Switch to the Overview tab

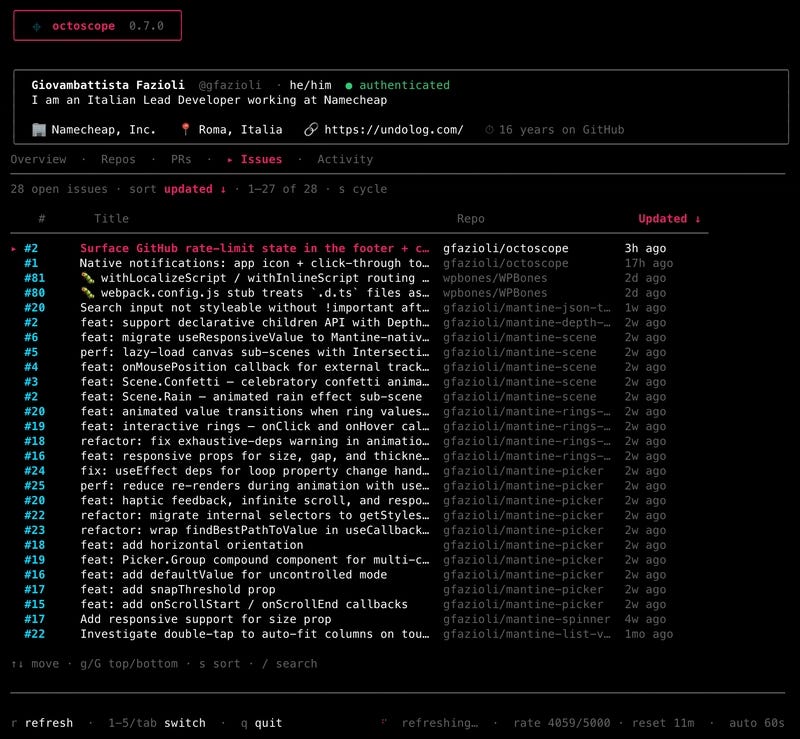pos(38,159)
